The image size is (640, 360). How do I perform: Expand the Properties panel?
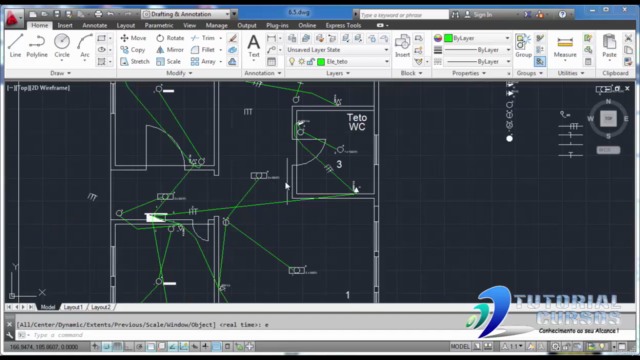point(469,73)
